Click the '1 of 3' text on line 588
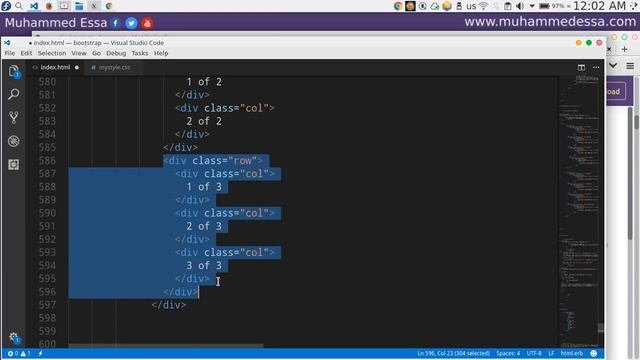640x360 pixels. pyautogui.click(x=204, y=187)
